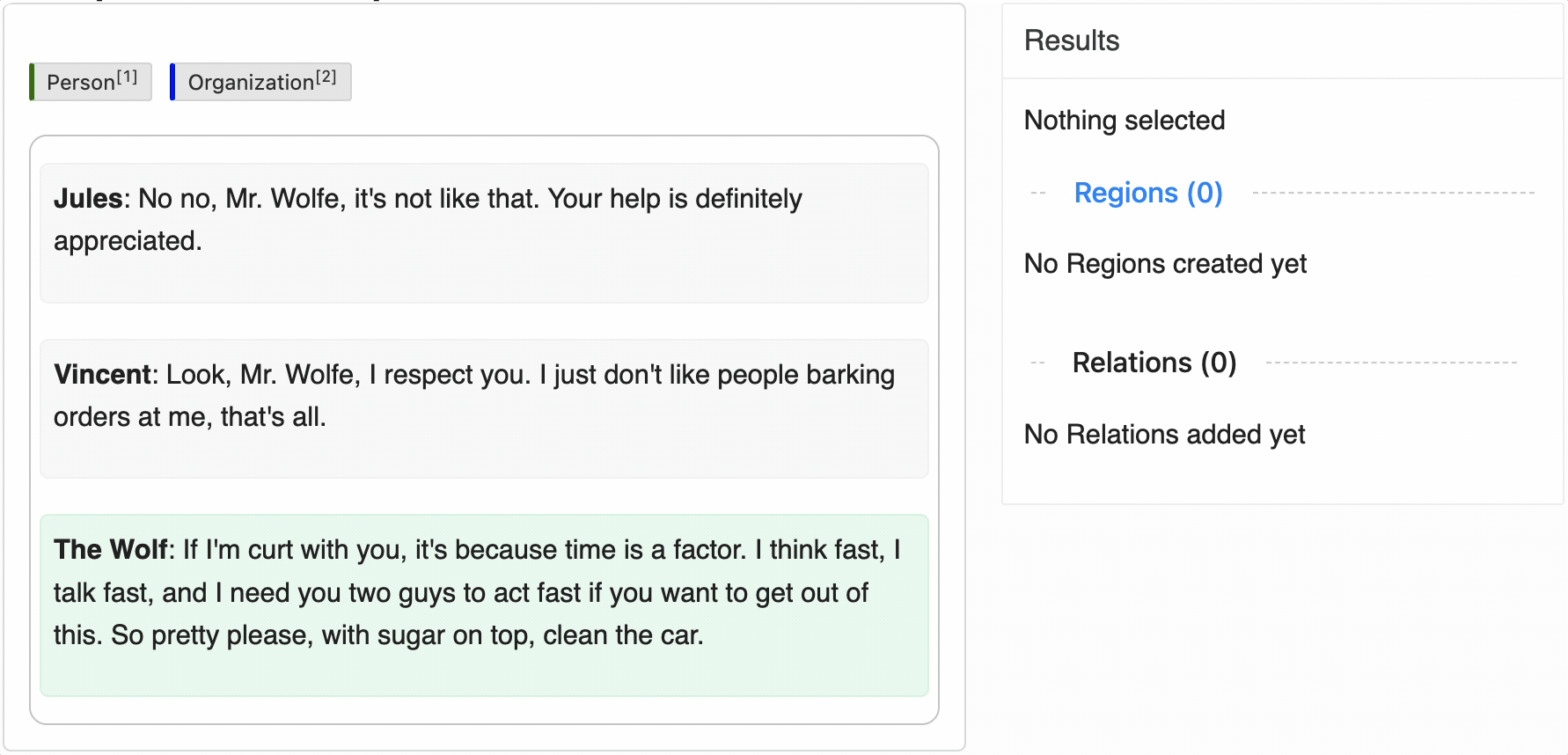Viewport: 1568px width, 755px height.
Task: Select The Wolf's highlighted dialogue block
Action: pos(484,605)
